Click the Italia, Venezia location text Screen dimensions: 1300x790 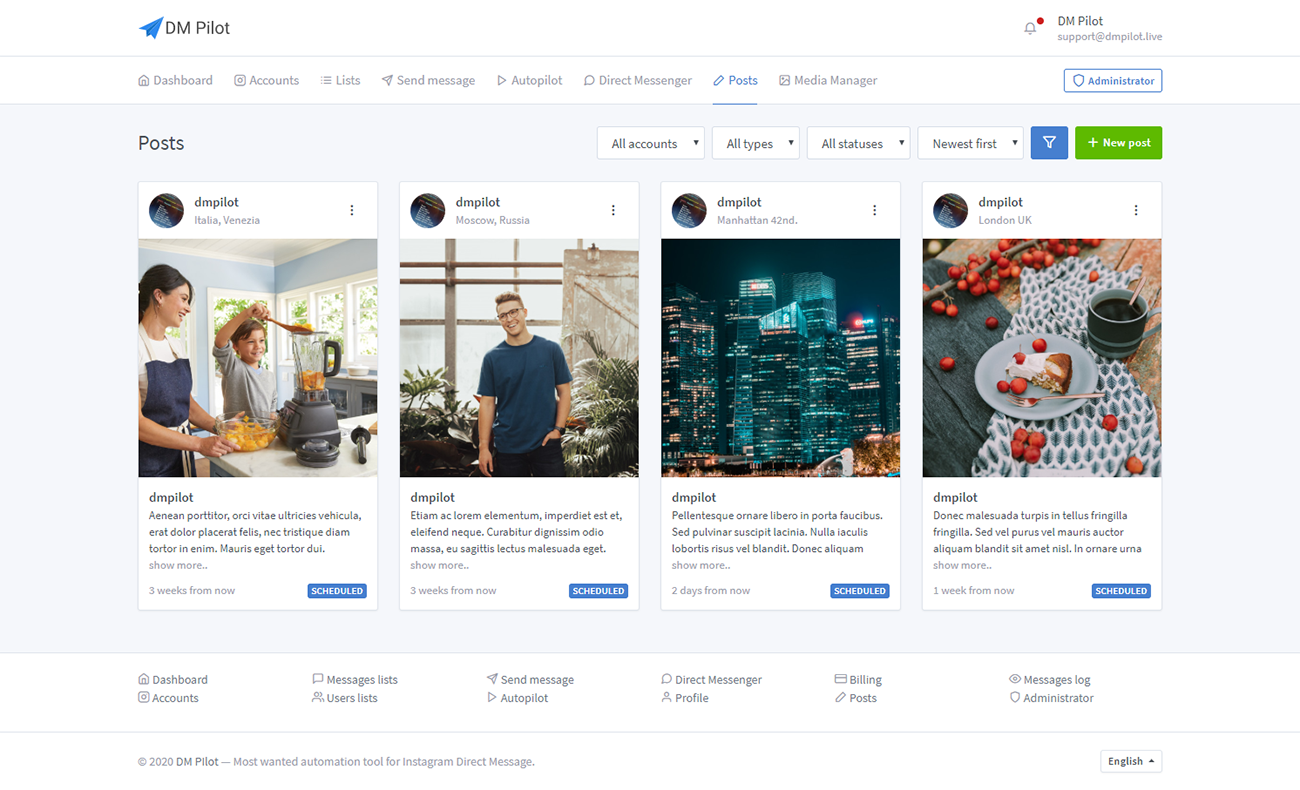coord(227,220)
